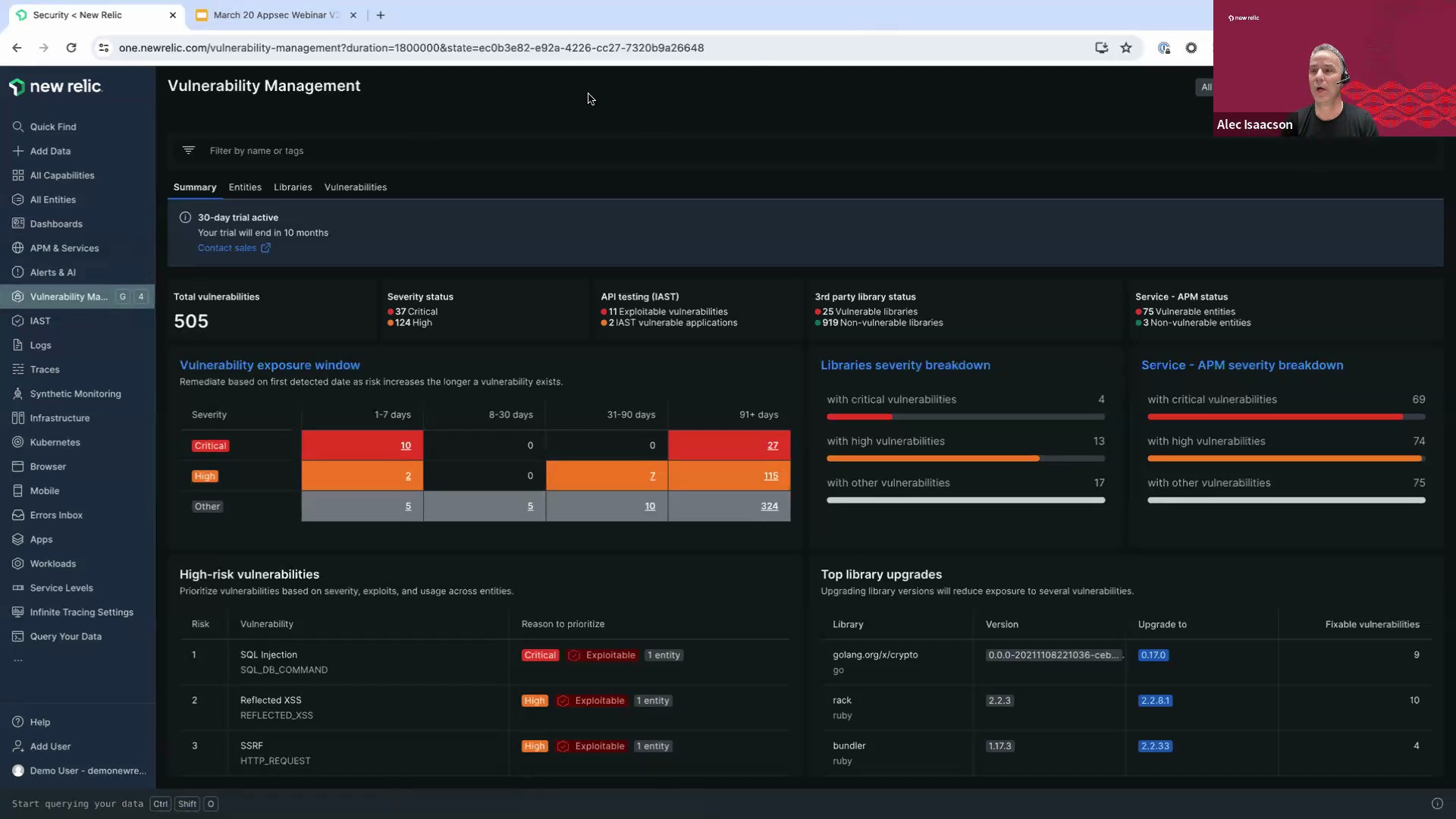The width and height of the screenshot is (1456, 819).
Task: Click the Add Data plus icon
Action: click(x=18, y=151)
